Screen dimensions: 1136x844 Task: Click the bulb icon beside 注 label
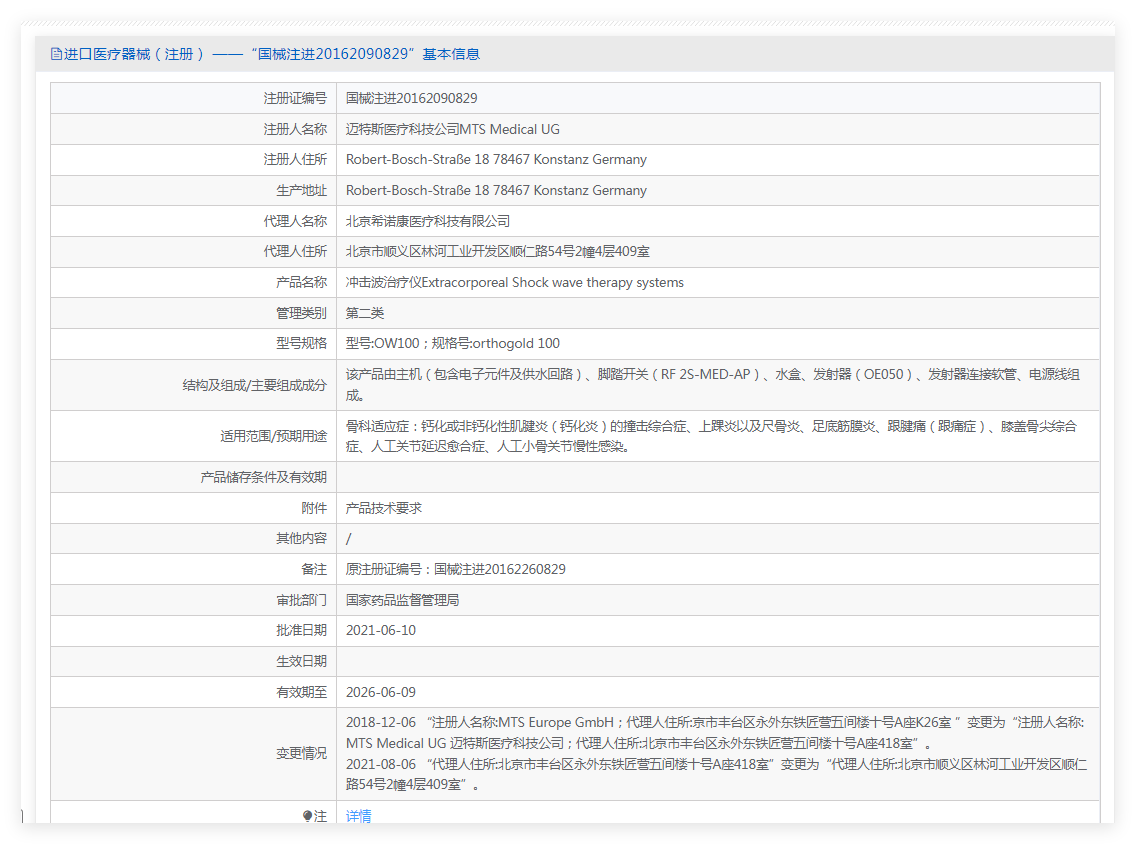(x=307, y=816)
